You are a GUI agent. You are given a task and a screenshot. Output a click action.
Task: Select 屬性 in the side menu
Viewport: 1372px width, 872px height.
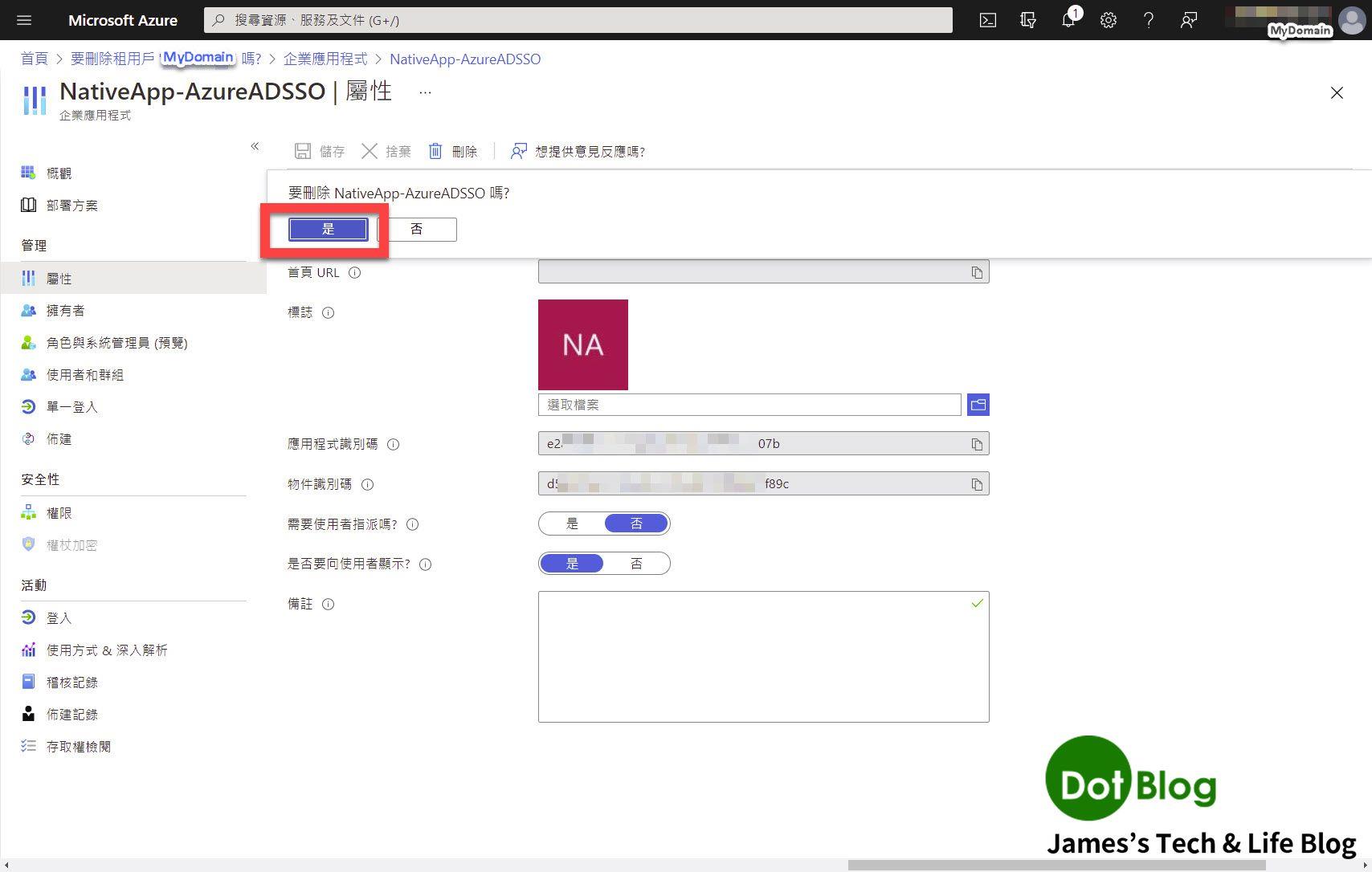(x=133, y=278)
